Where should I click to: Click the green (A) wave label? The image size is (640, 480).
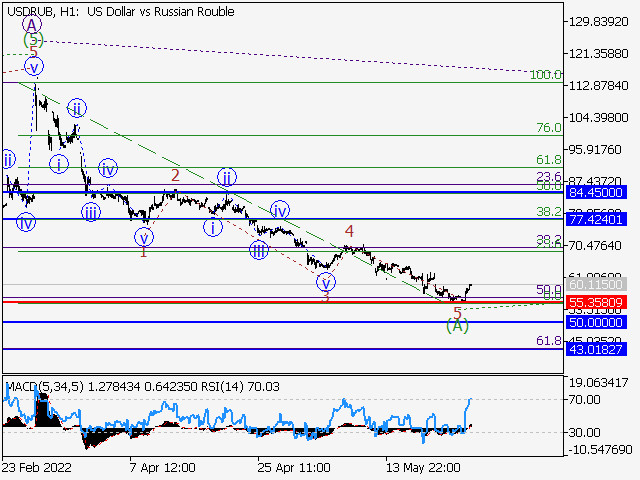(457, 326)
